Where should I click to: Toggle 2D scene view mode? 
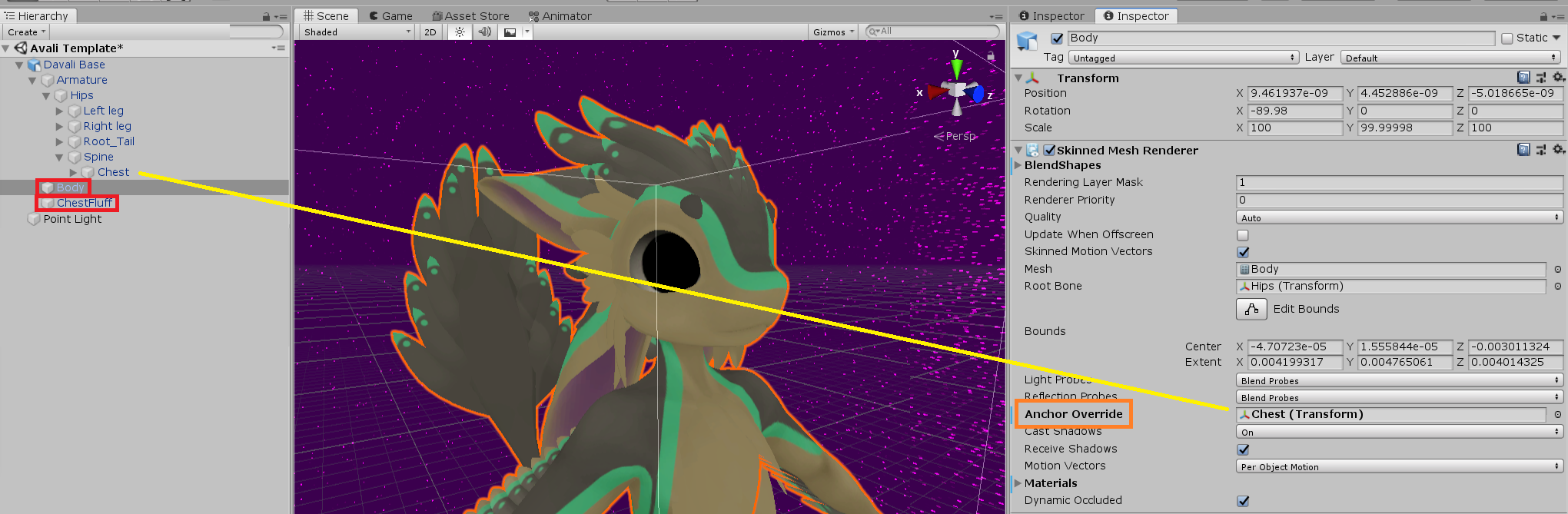[x=430, y=32]
